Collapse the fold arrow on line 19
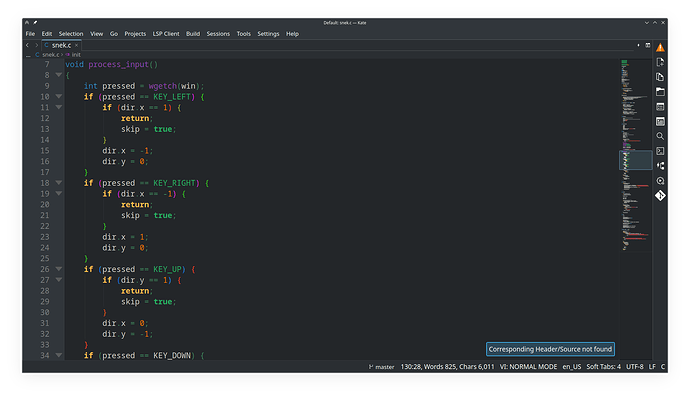Viewport: 690px width, 398px height. point(59,193)
